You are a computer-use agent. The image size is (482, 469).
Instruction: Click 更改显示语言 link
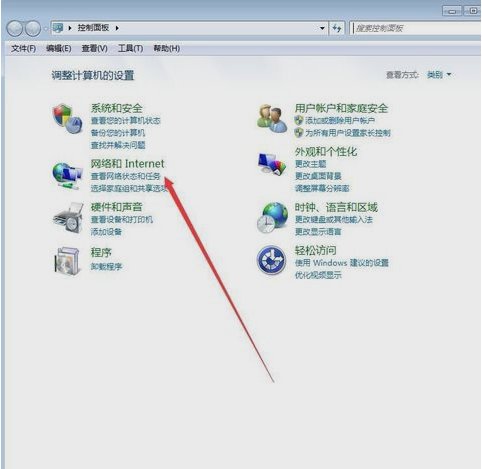point(318,232)
